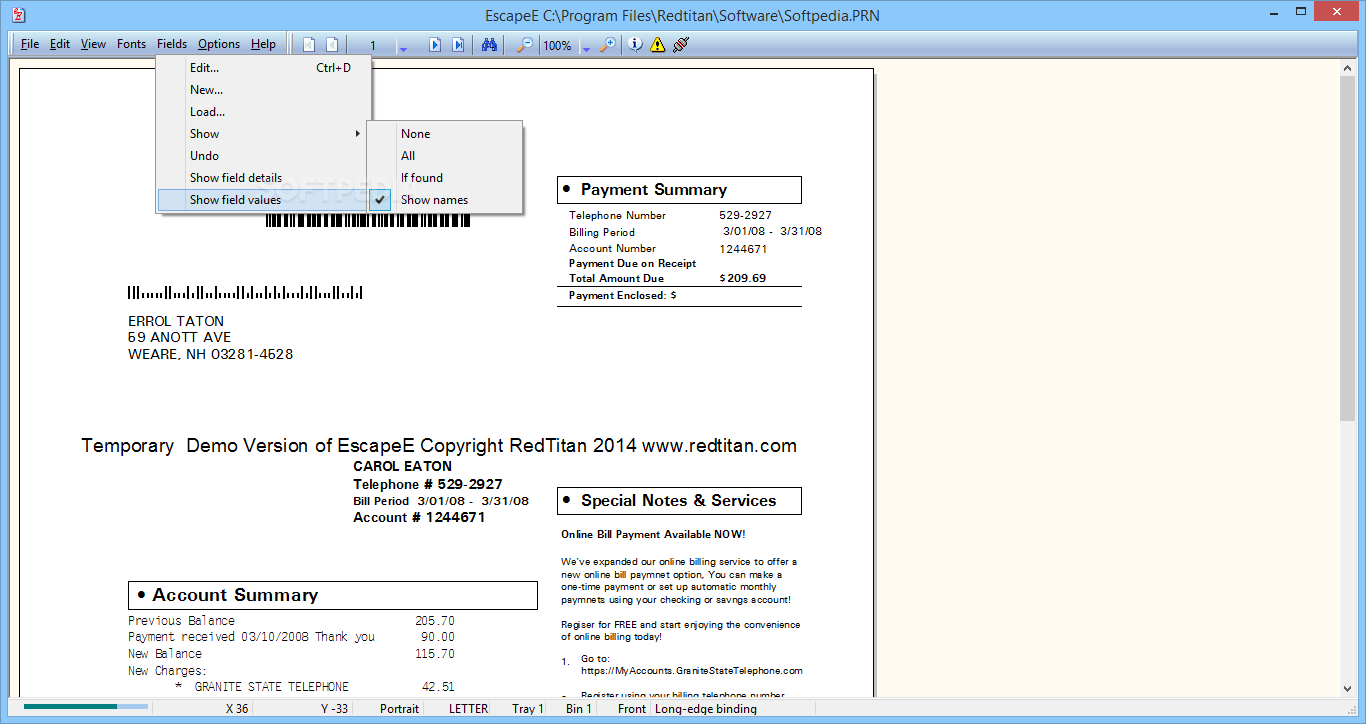Close the open Fields menu
This screenshot has height=724, width=1366.
point(172,44)
